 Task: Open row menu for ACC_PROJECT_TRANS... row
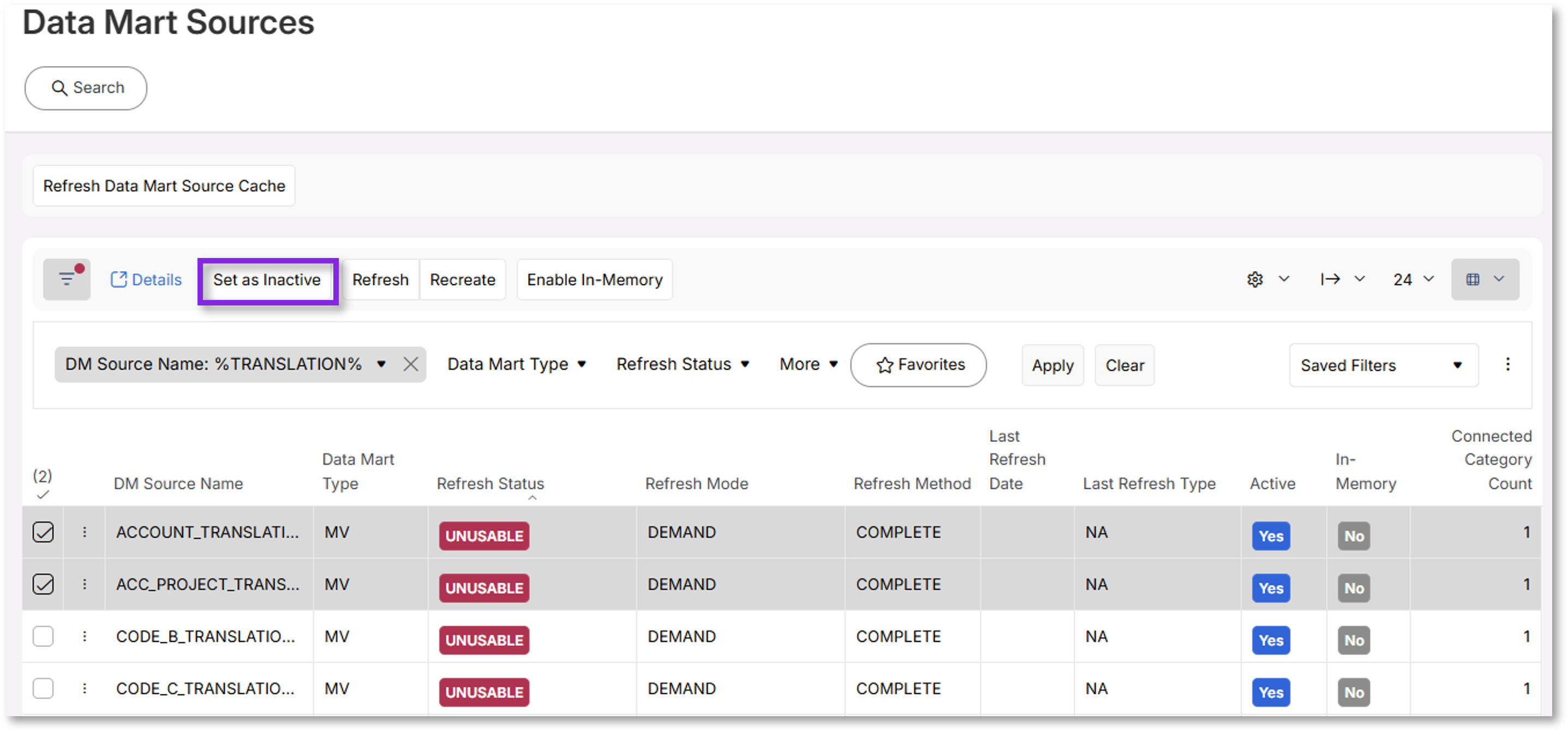(x=85, y=584)
